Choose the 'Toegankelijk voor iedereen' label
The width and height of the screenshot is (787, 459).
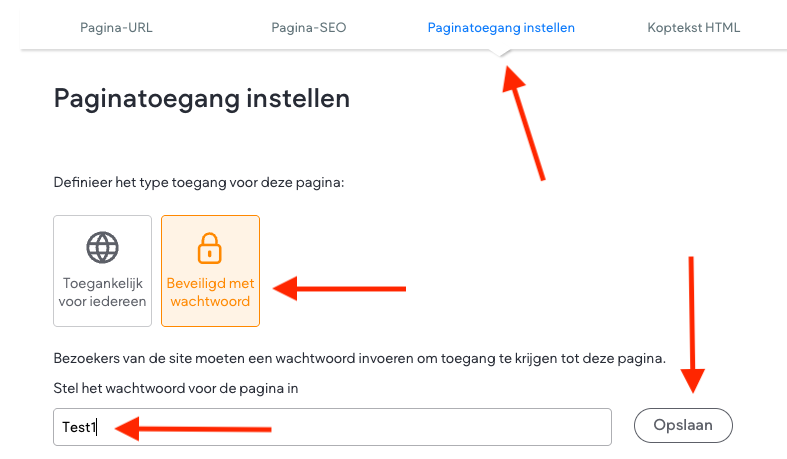tap(102, 292)
